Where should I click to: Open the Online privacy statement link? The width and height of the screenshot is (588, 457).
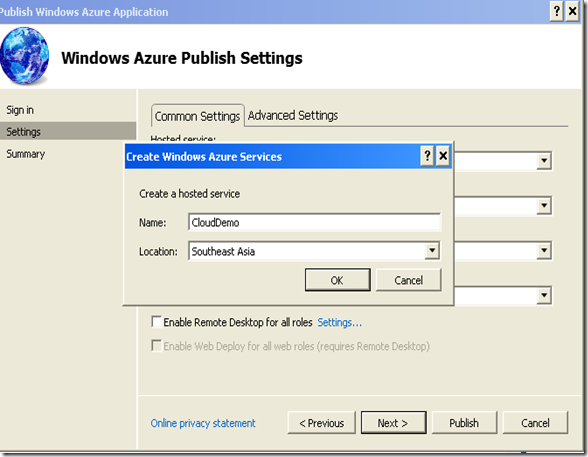203,423
